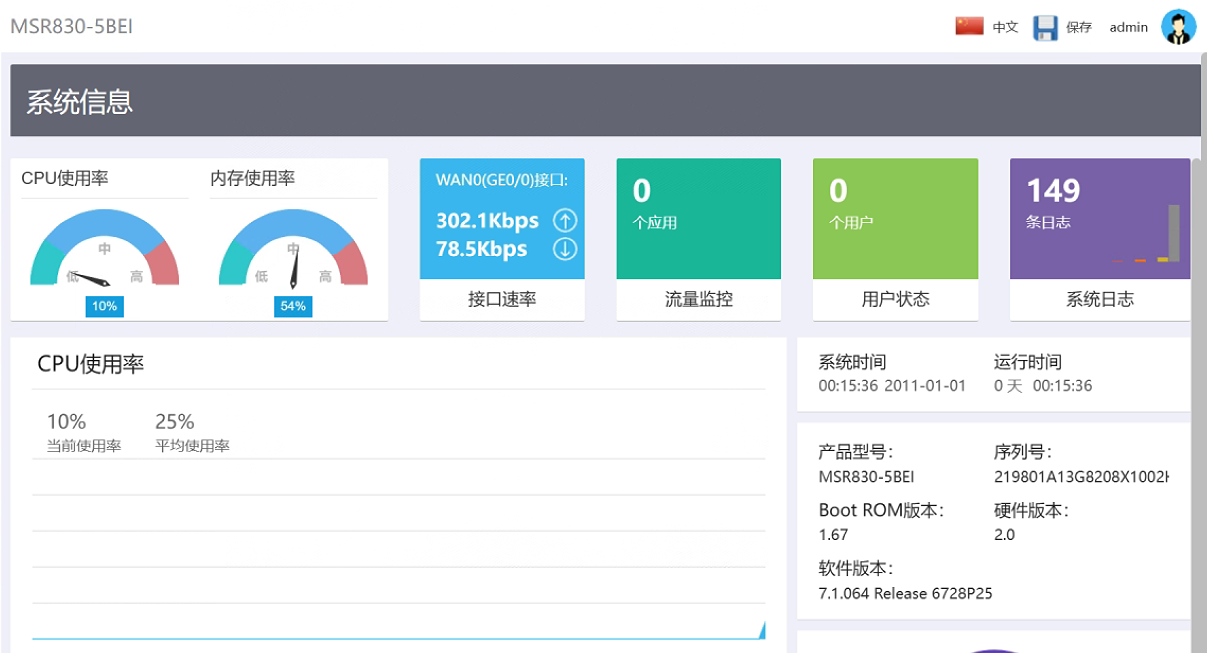Open the 接口速率 interface rate tile
This screenshot has width=1207, height=653.
coord(502,299)
